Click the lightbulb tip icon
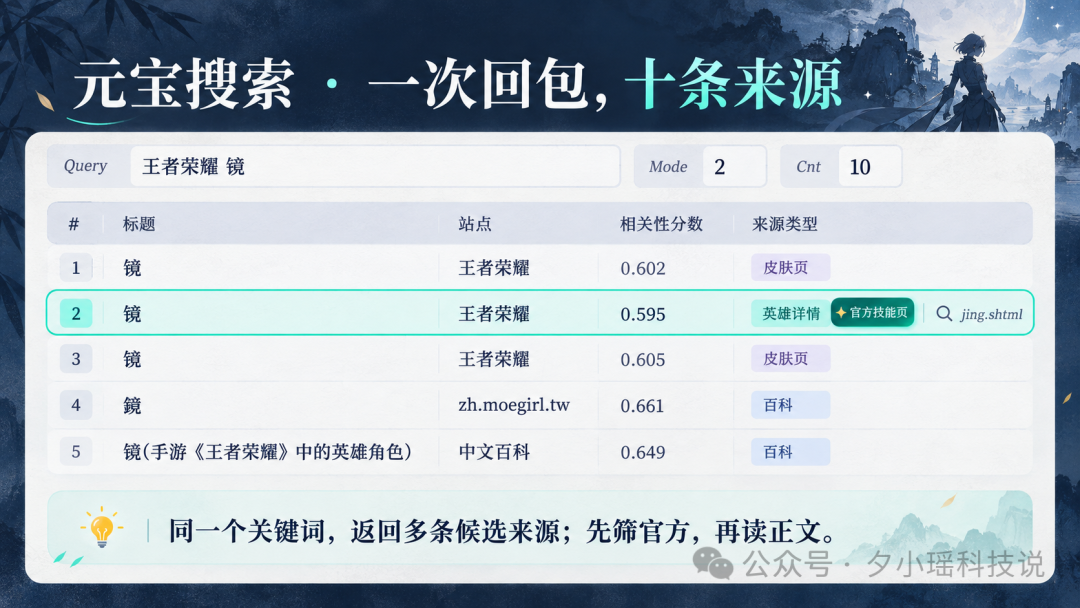Screen dimensions: 1080x608 click(102, 527)
